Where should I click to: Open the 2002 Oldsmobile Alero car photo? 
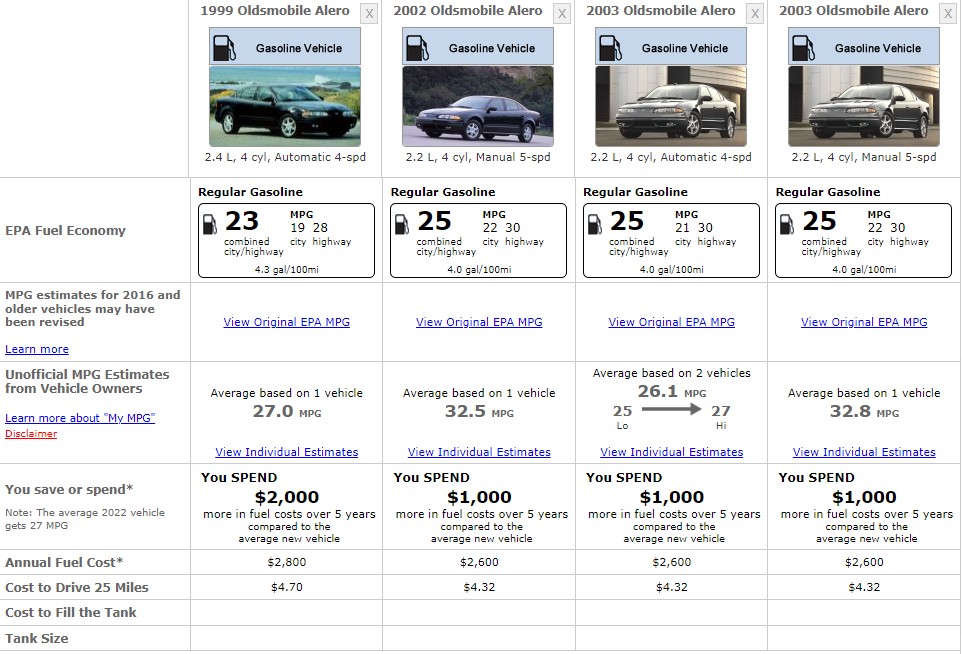click(478, 106)
